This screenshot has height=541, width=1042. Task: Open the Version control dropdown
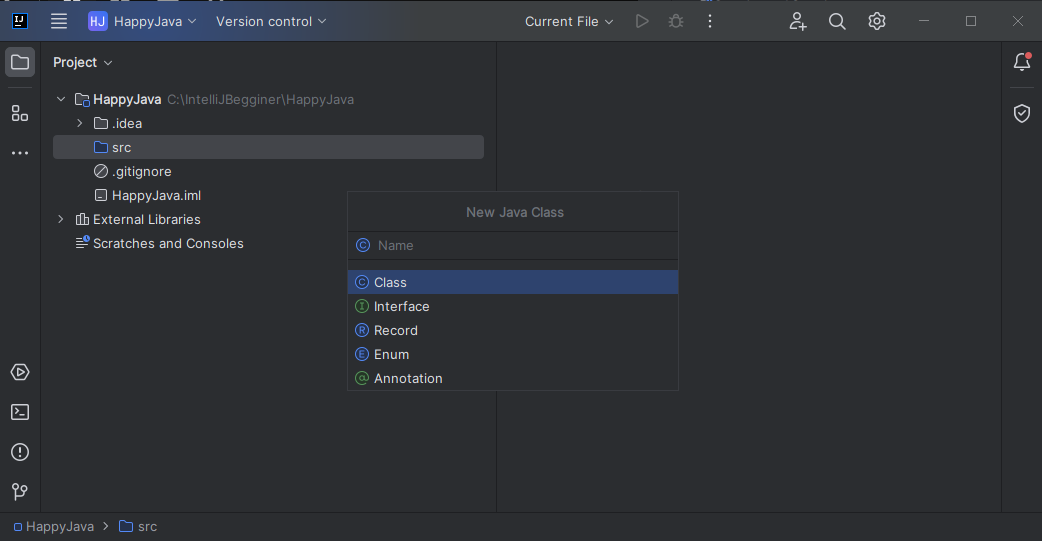tap(271, 21)
